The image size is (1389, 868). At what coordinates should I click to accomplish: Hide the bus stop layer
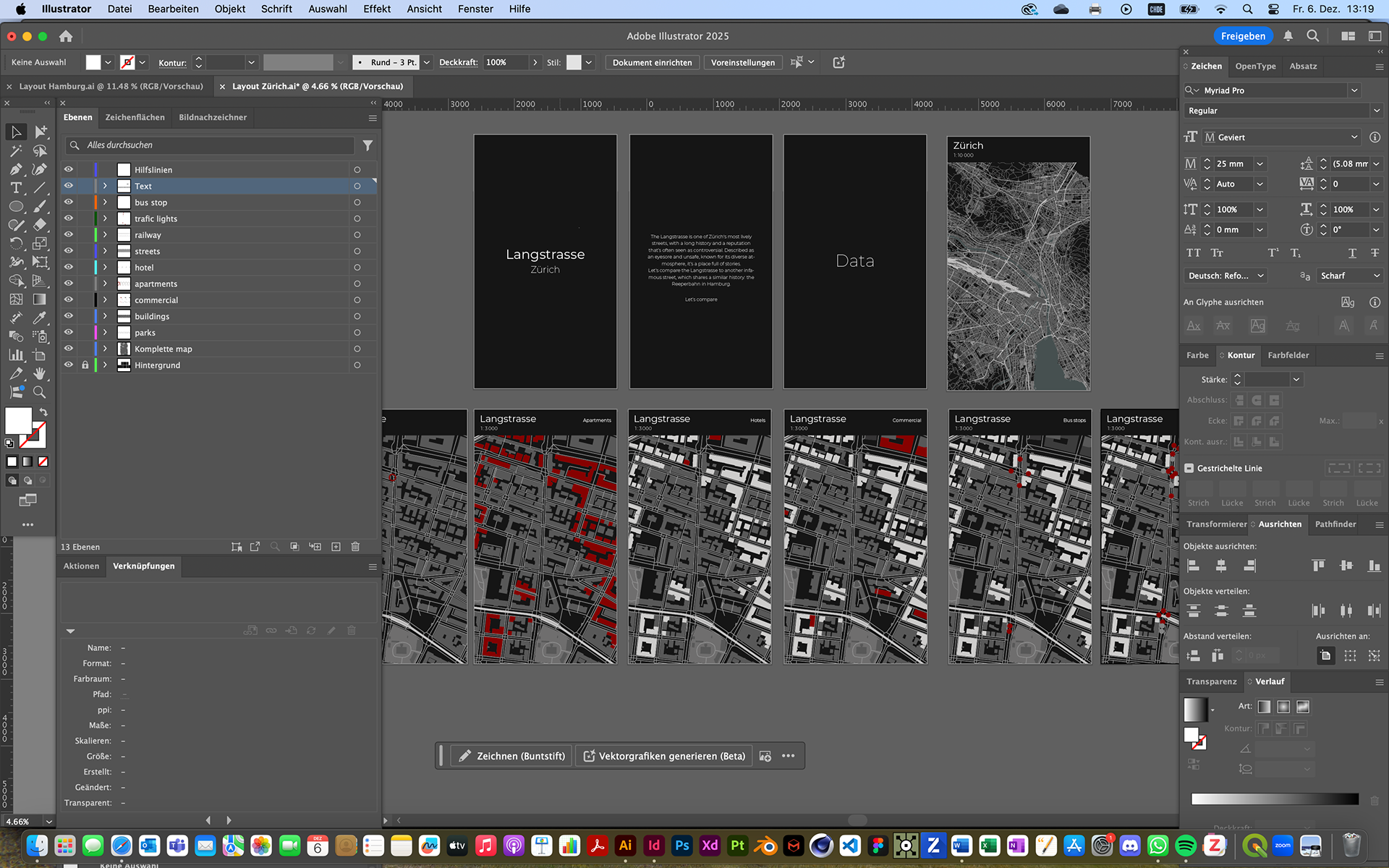[x=69, y=202]
